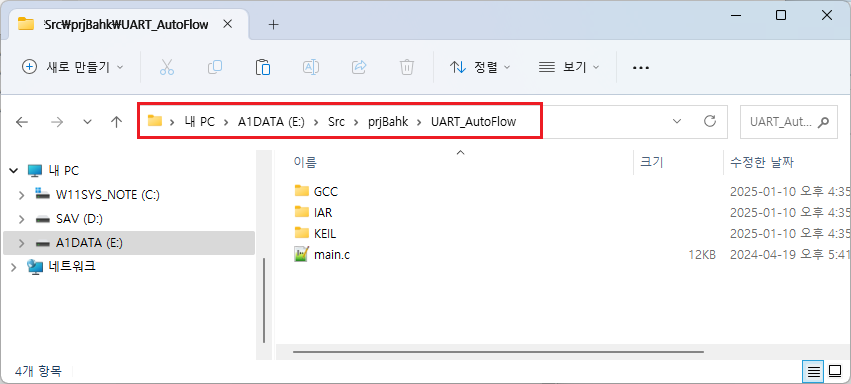
Task: Click the 2024-04-19 date of main.c
Action: 790,254
